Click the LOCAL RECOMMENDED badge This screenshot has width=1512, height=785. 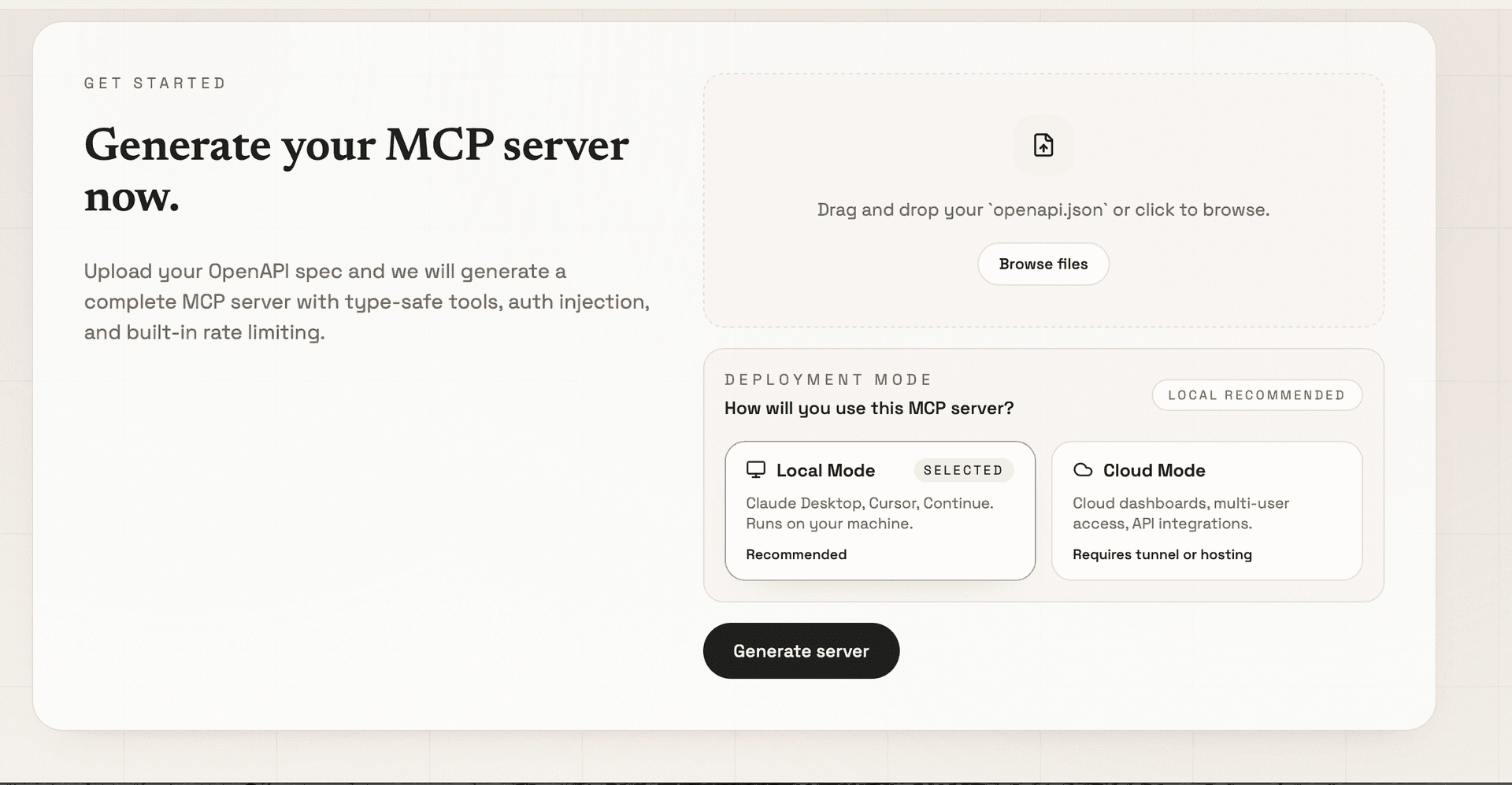[x=1257, y=394]
